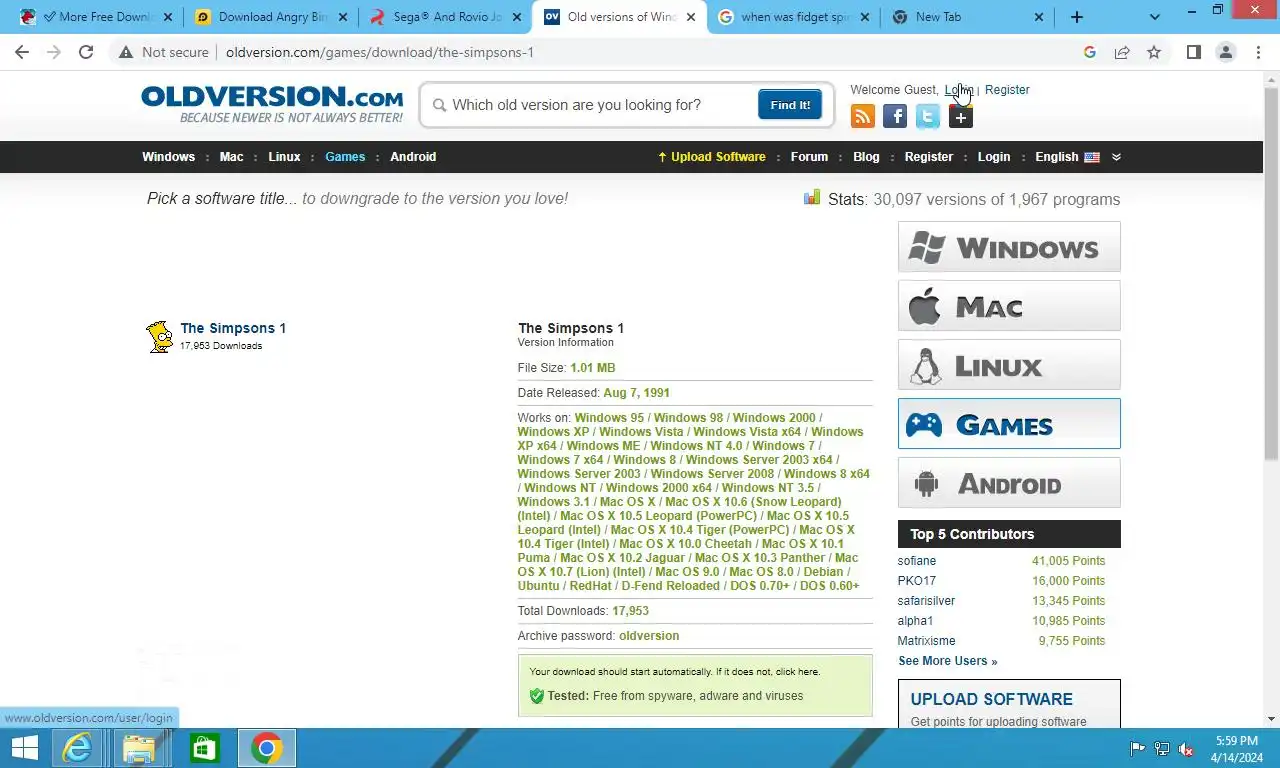Open Games in navigation bar

(x=345, y=157)
